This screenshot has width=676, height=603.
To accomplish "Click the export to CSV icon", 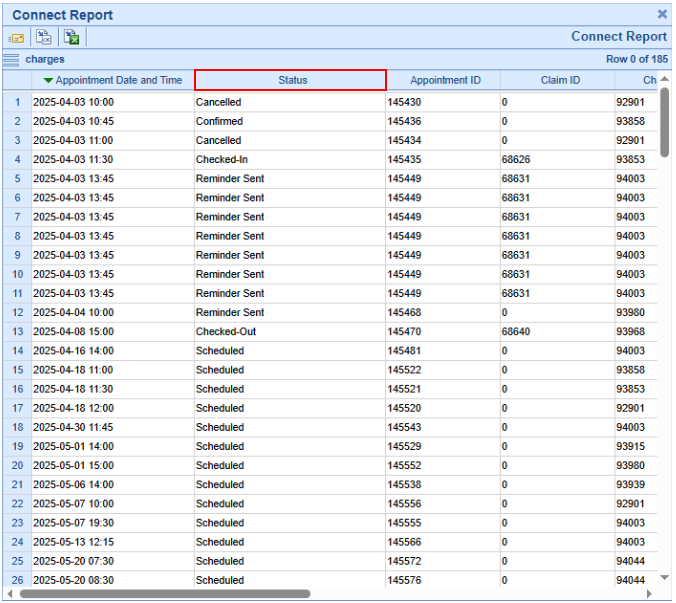I will coord(44,37).
